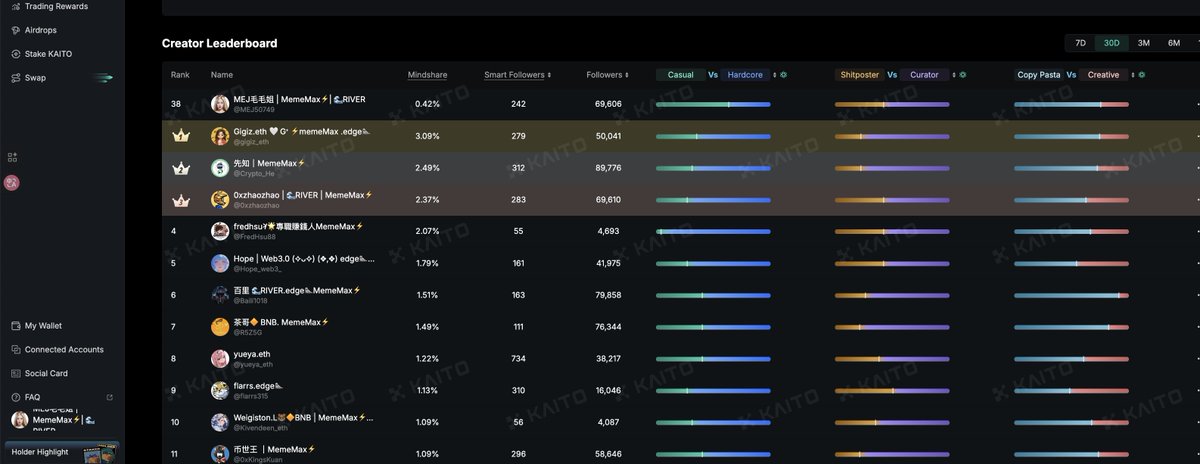Click yueya.eth profile avatar

coord(220,358)
